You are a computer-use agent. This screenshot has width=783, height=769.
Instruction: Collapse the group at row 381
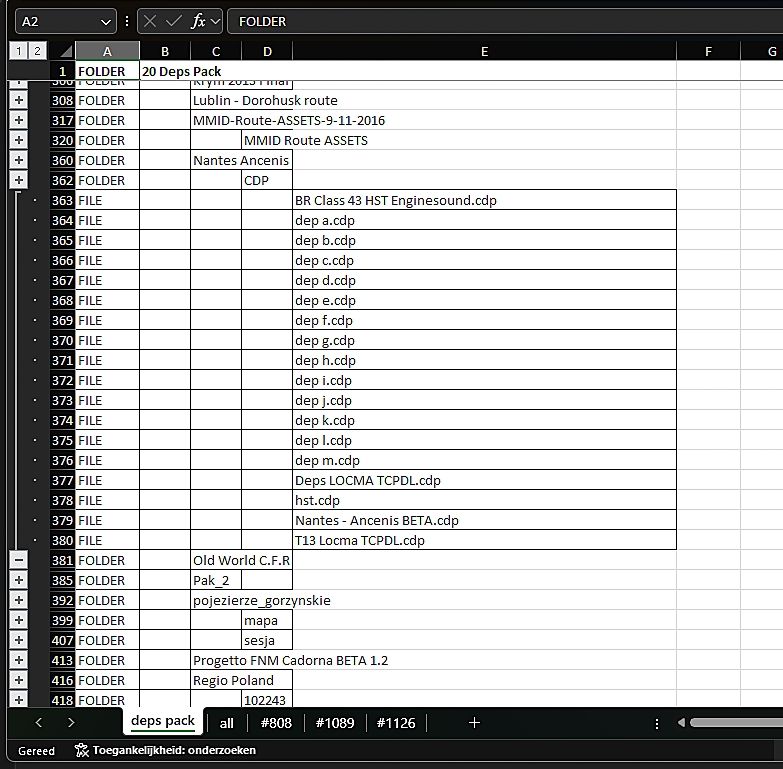coord(19,560)
